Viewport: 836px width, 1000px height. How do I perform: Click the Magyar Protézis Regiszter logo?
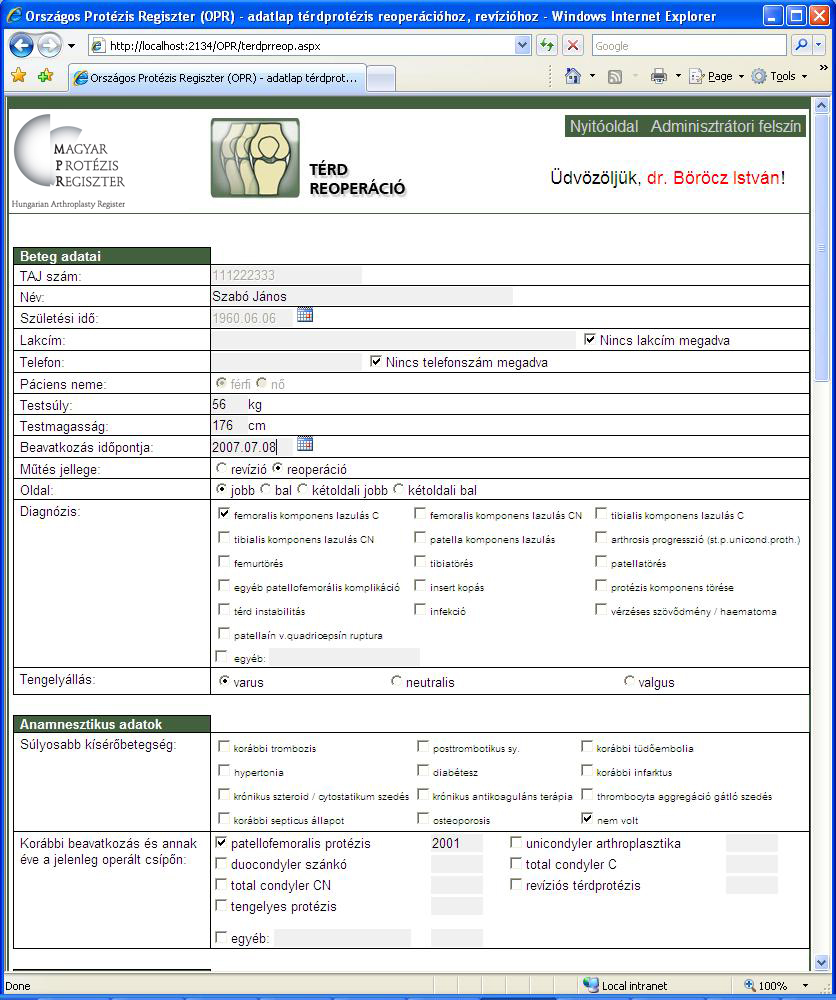69,161
